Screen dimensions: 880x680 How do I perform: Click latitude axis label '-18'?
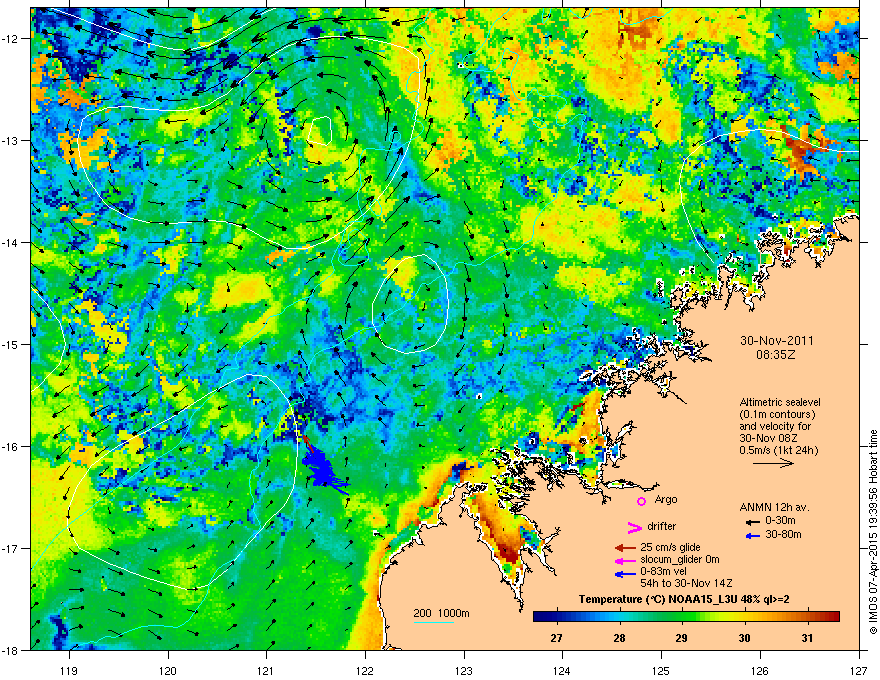tap(10, 650)
